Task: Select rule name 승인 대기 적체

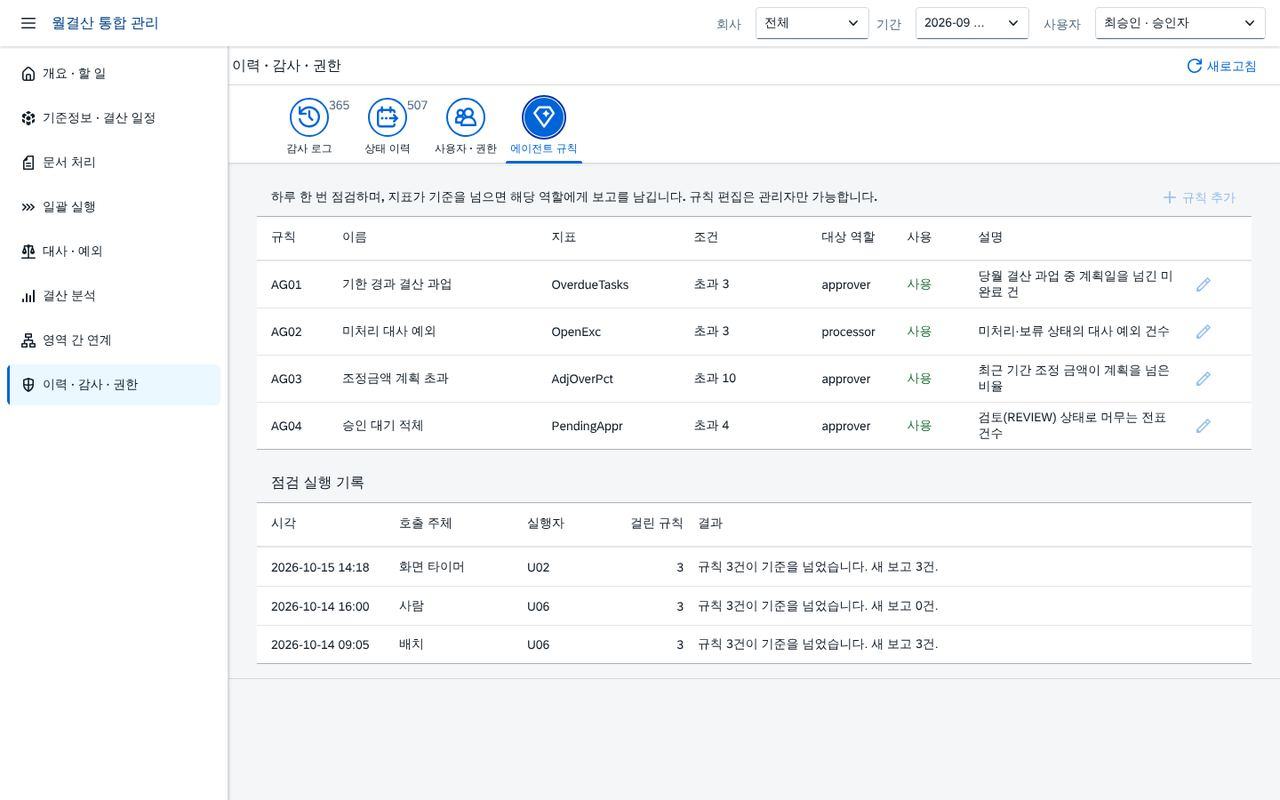Action: click(383, 425)
